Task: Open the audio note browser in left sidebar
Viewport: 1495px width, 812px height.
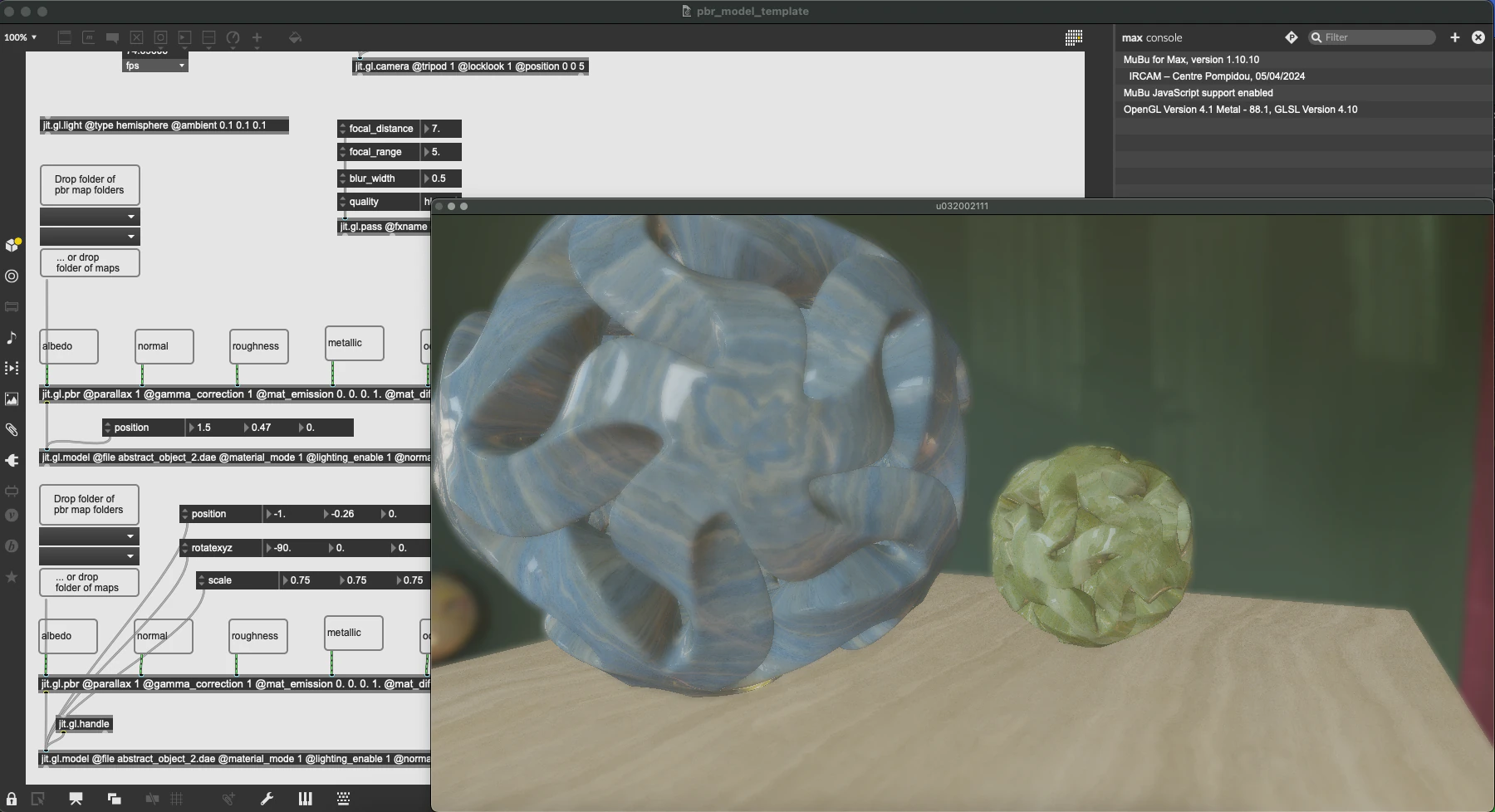Action: [x=12, y=337]
